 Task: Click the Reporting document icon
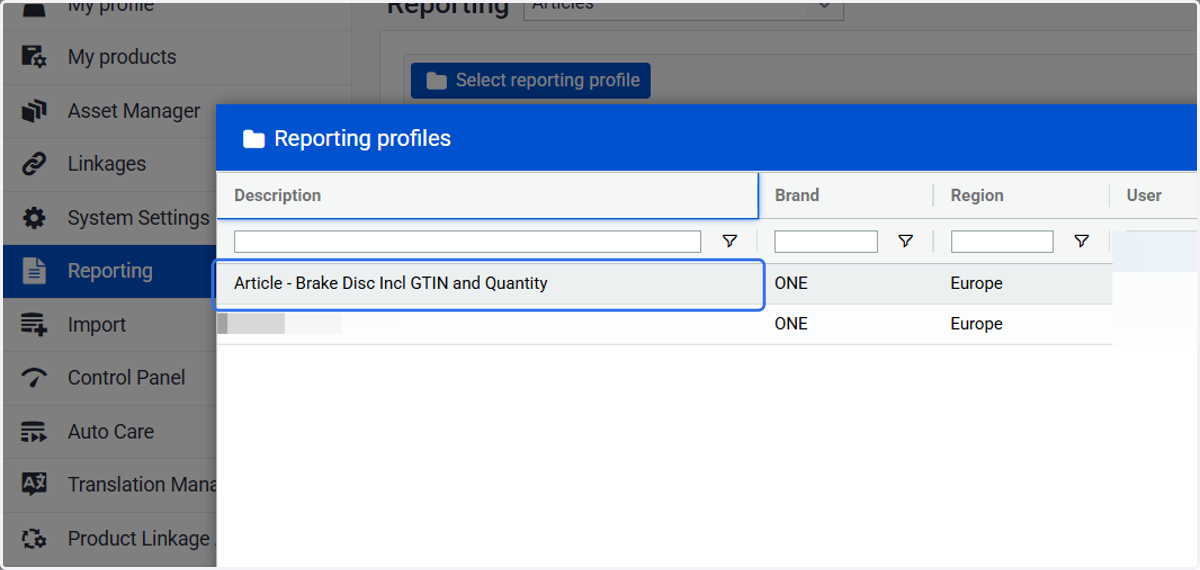[34, 271]
